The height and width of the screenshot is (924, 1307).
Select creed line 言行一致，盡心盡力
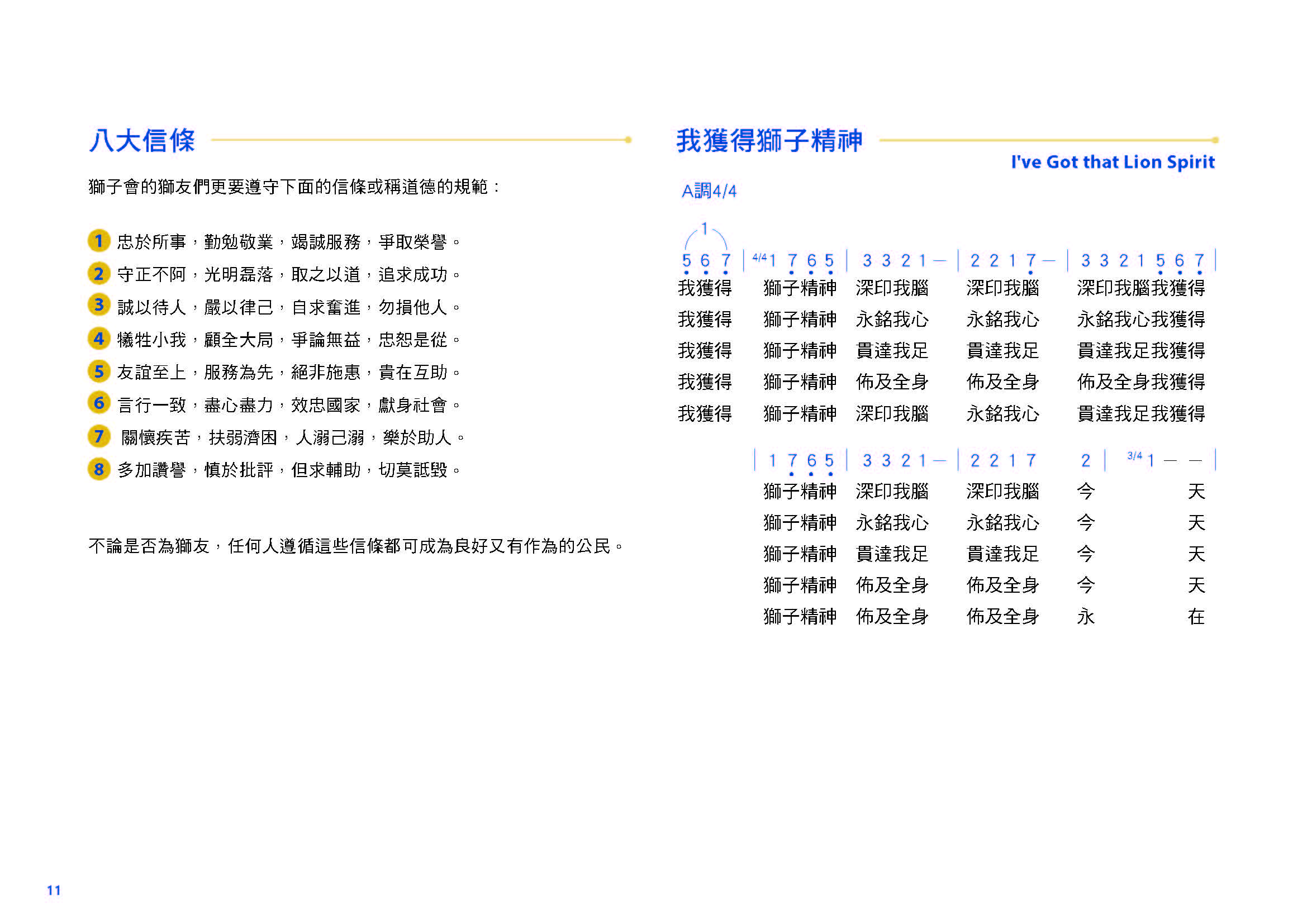288,405
